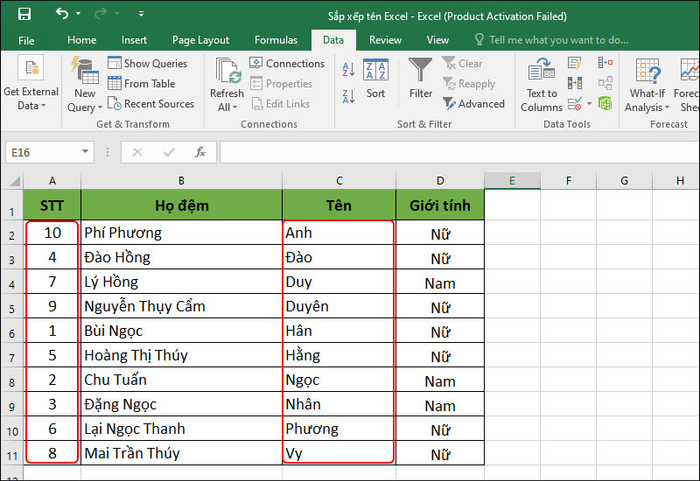This screenshot has width=700, height=481.
Task: Open the Review ribbon tab
Action: [x=385, y=40]
